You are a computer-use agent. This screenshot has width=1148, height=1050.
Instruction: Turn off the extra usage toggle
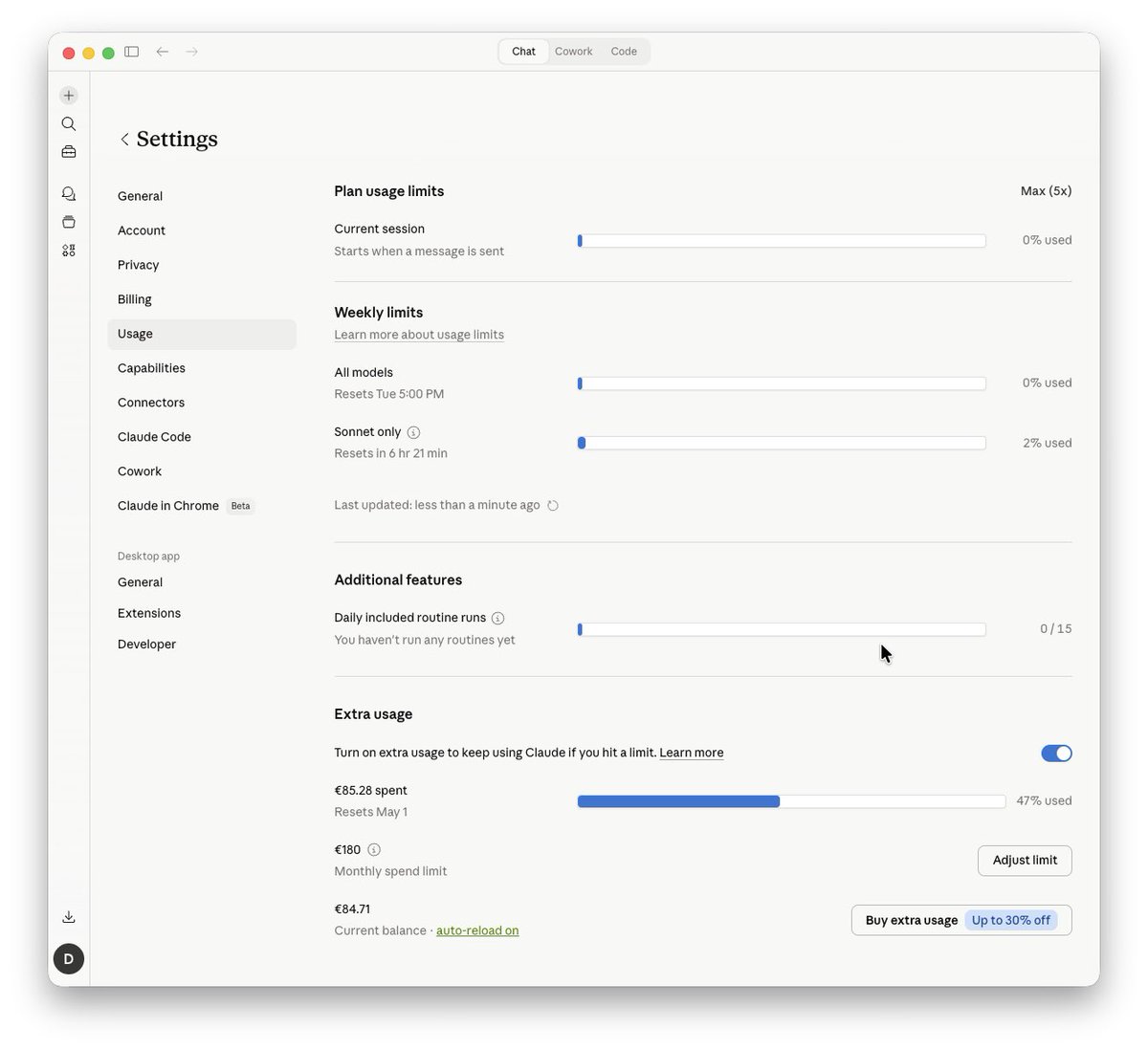(1056, 754)
